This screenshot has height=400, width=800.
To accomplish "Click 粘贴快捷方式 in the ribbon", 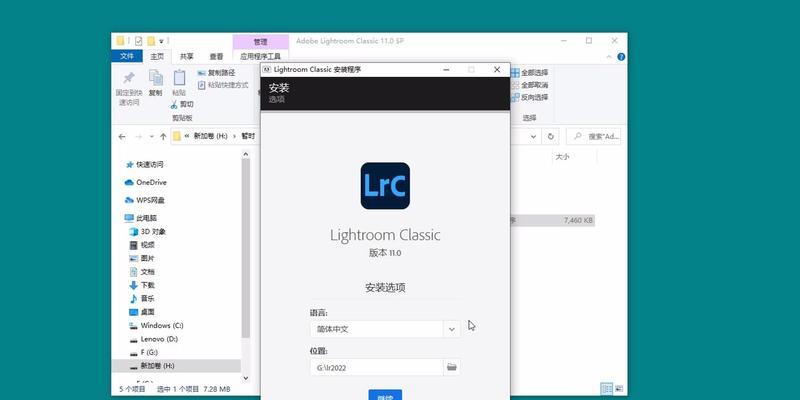I will click(223, 85).
